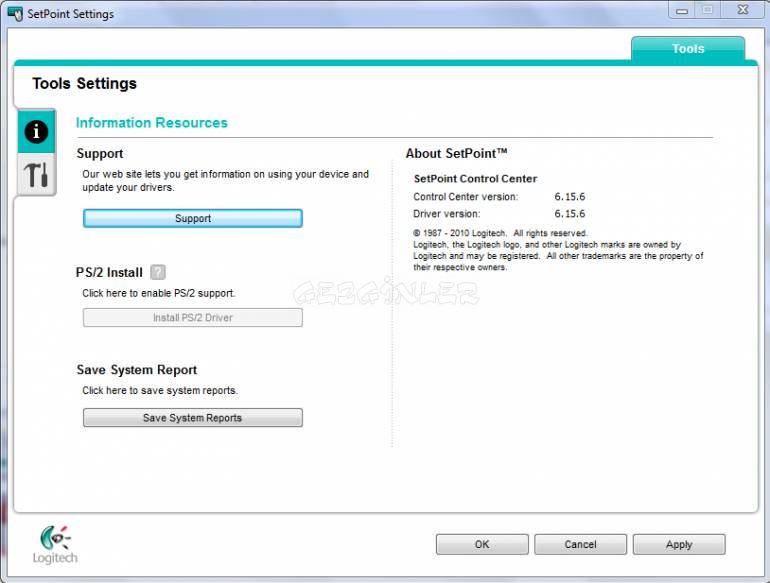Click the SetPoint Control Center label
Viewport: 770px width, 583px height.
pos(475,179)
